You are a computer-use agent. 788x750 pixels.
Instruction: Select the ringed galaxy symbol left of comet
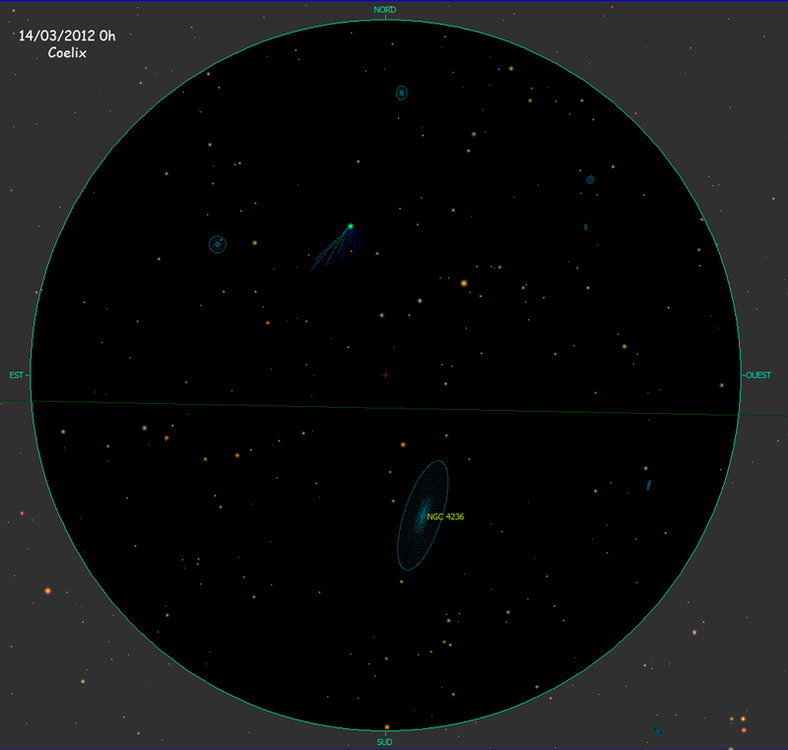point(218,244)
